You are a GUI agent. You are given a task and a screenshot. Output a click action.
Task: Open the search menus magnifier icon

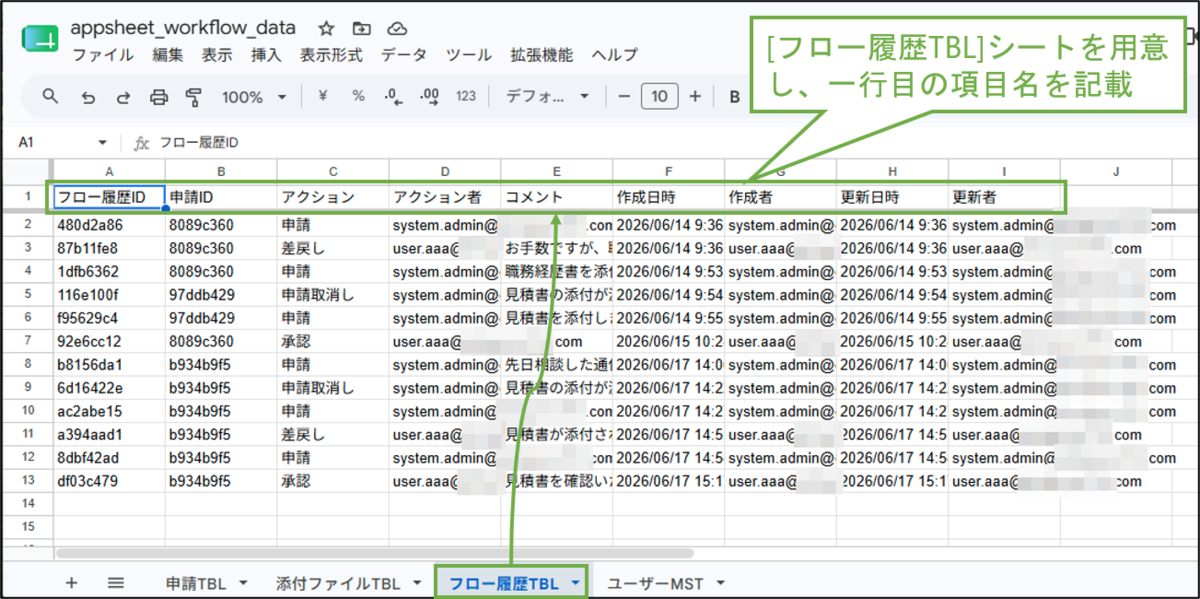coord(51,97)
